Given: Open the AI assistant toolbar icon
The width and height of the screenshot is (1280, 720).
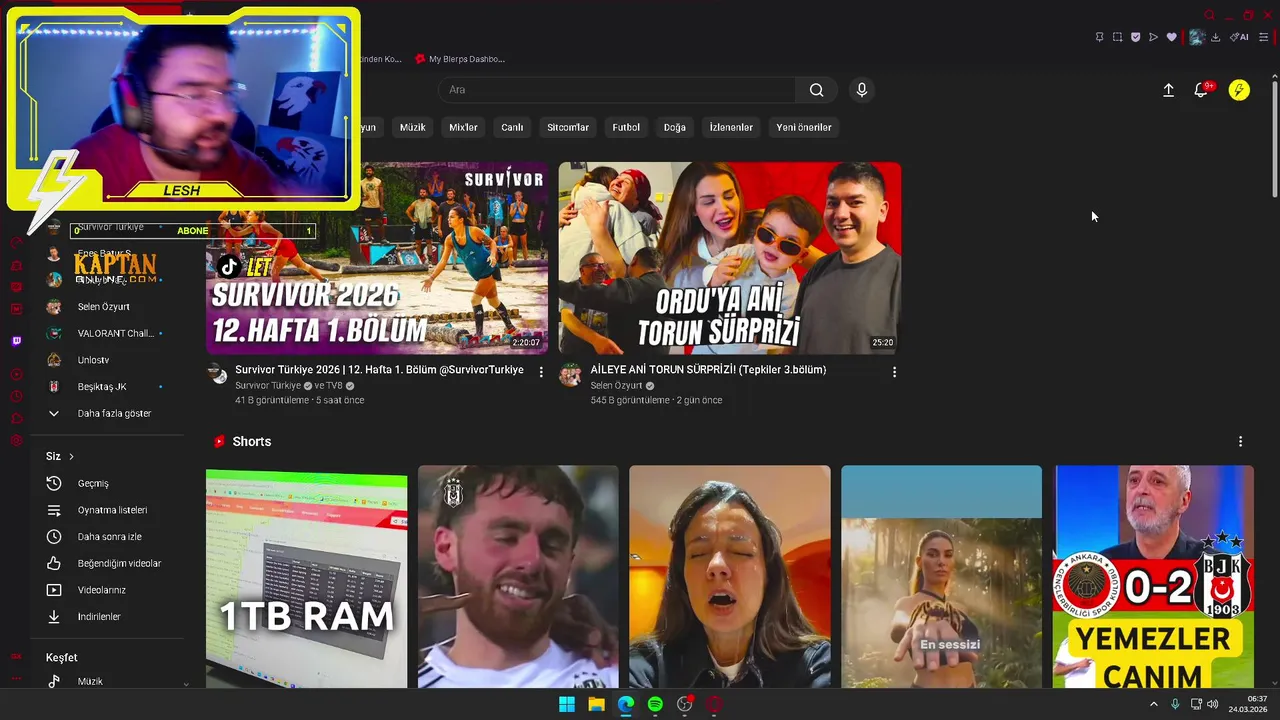Looking at the screenshot, I should pyautogui.click(x=1239, y=37).
